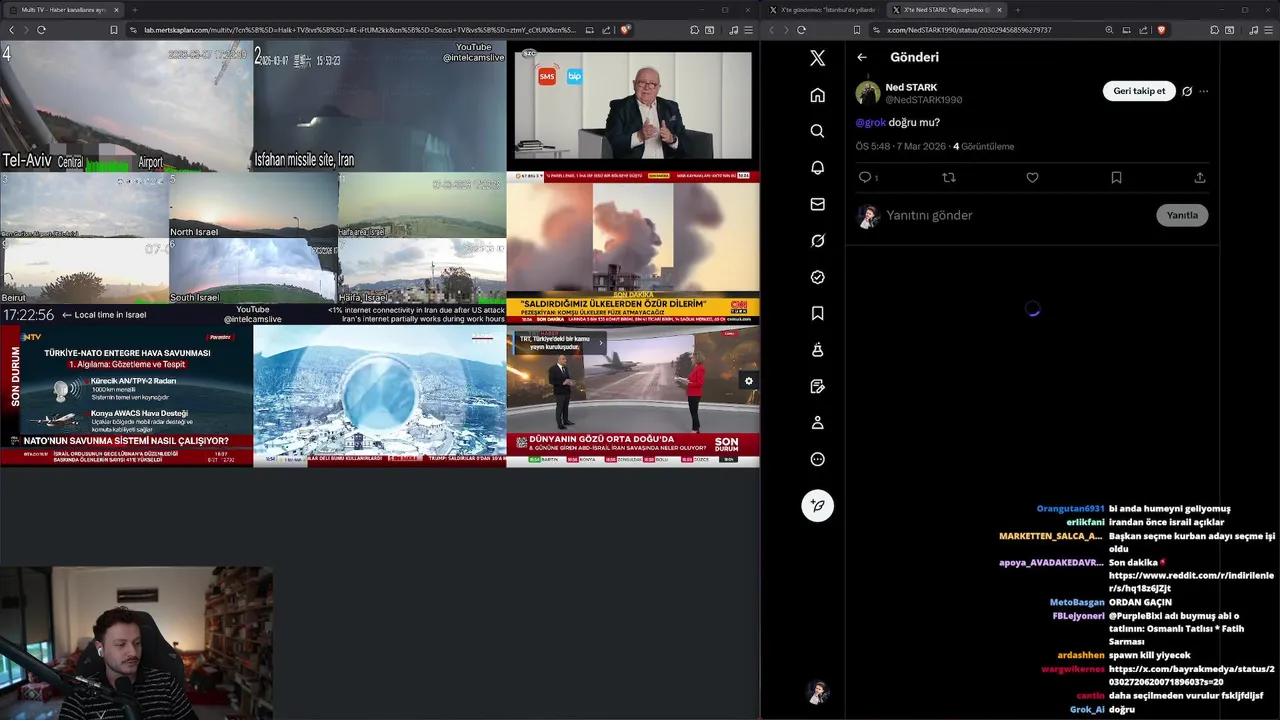Open hamburger menu in Multi TV window
Image resolution: width=1280 pixels, height=720 pixels.
(750, 30)
